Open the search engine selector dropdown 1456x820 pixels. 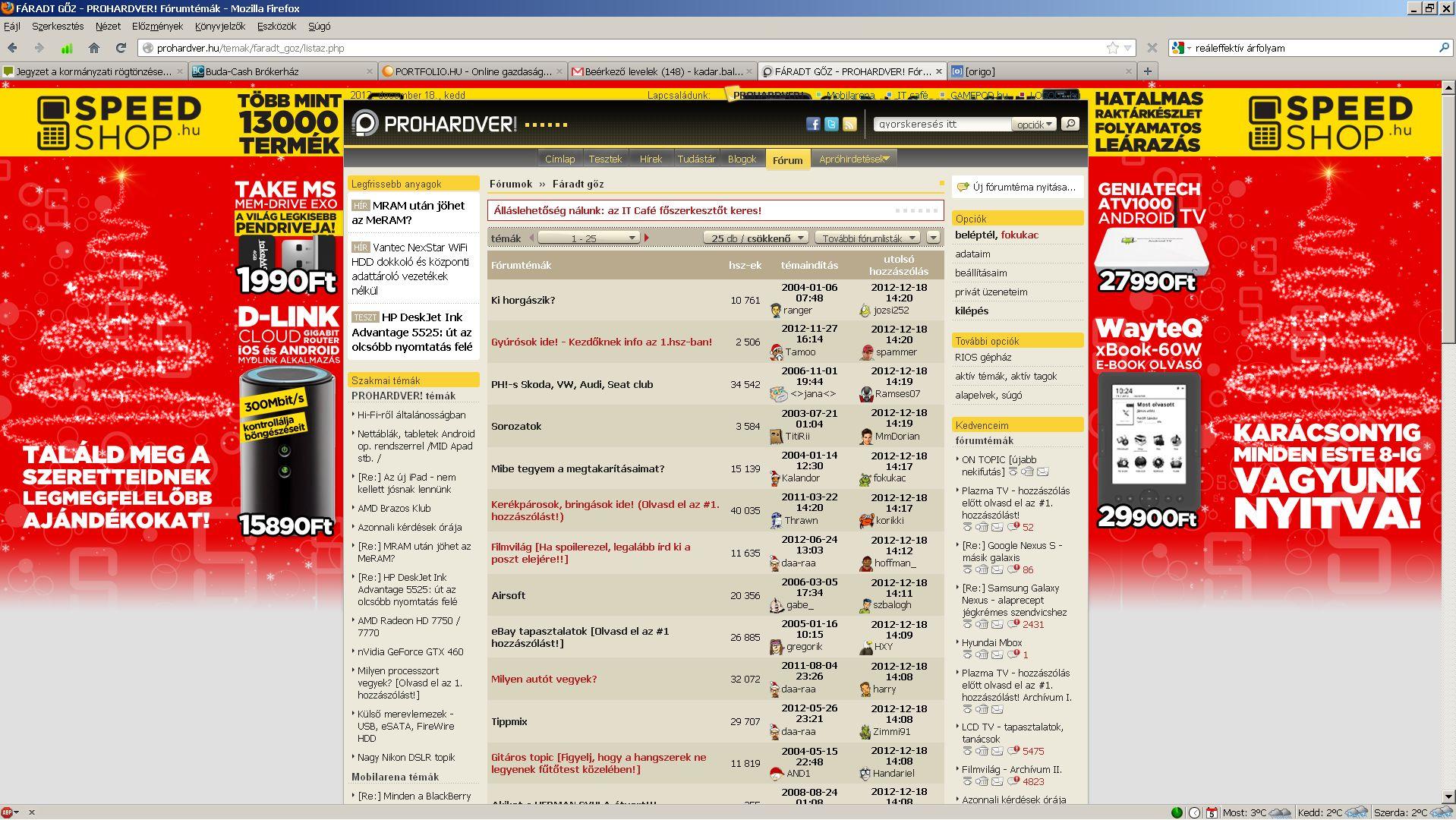pos(1181,48)
